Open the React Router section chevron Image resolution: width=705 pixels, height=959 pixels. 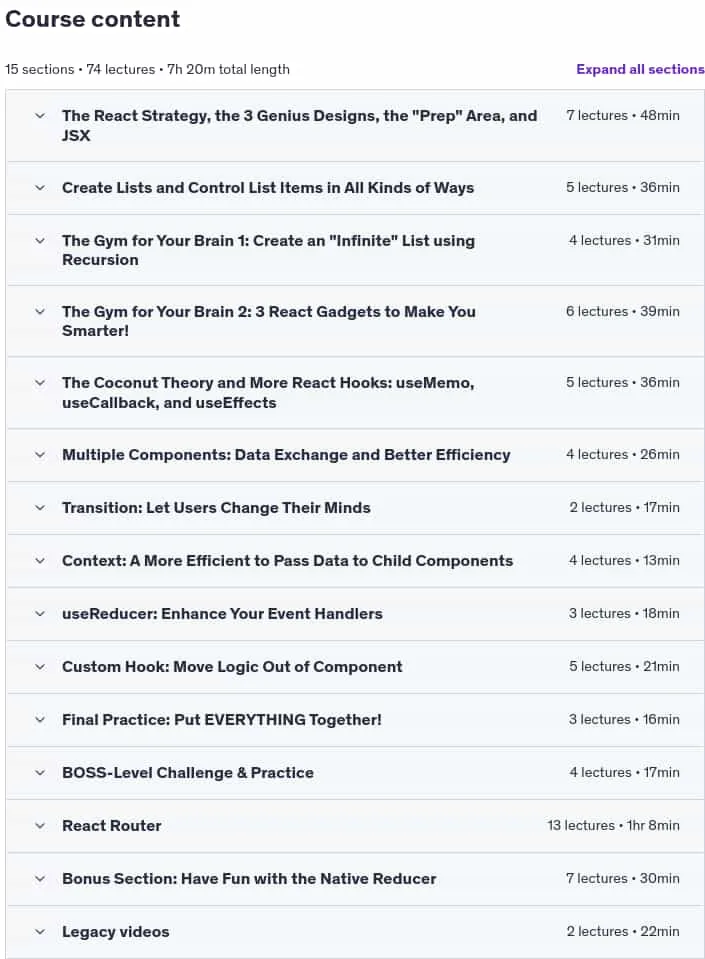(x=40, y=826)
